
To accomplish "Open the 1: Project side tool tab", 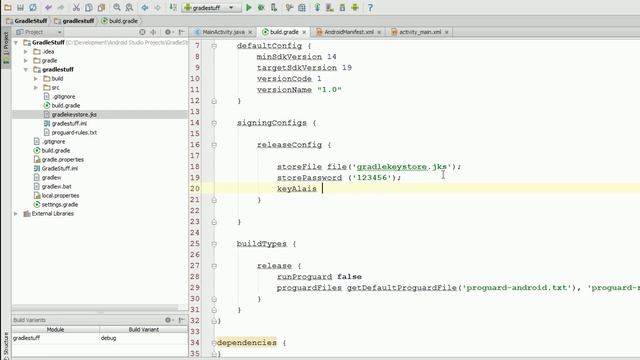I will click(x=6, y=48).
